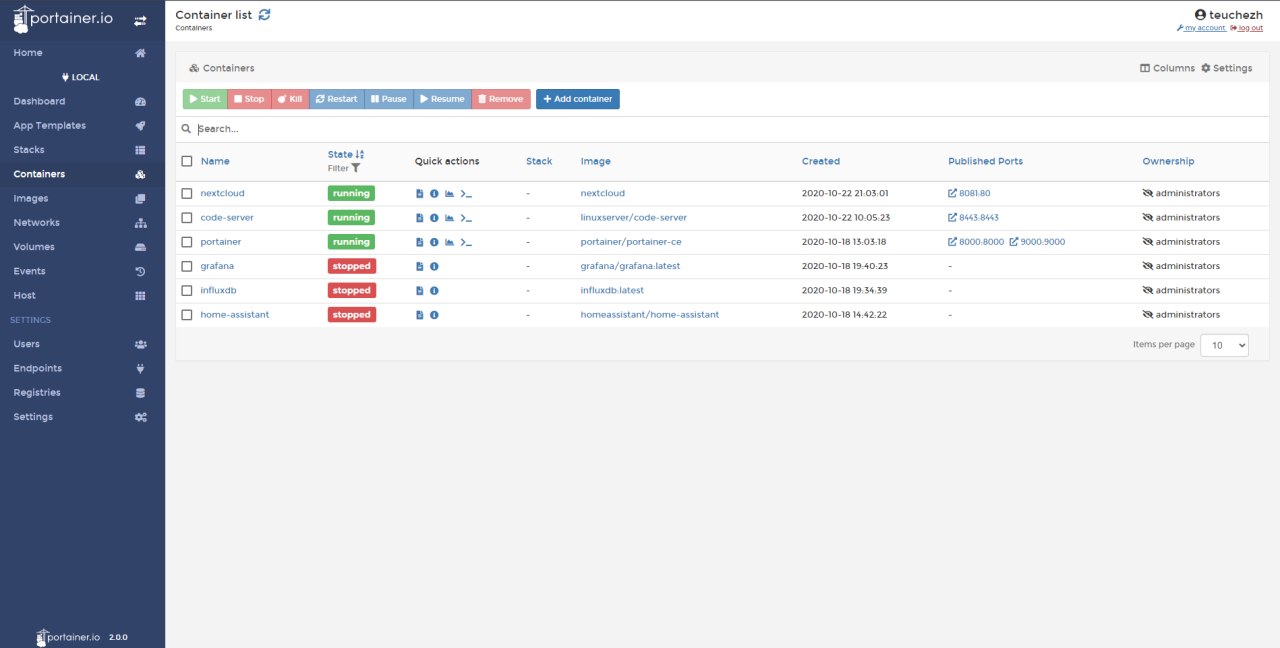View stats chart for code-server

(x=449, y=217)
